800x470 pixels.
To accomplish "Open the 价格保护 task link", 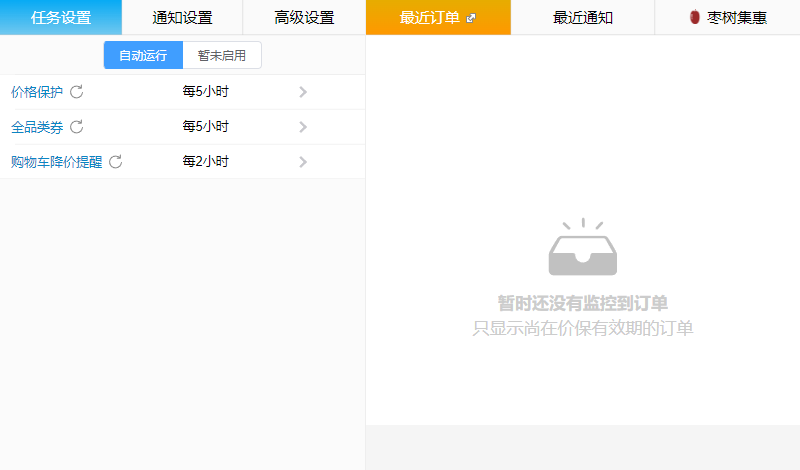I will pyautogui.click(x=37, y=92).
